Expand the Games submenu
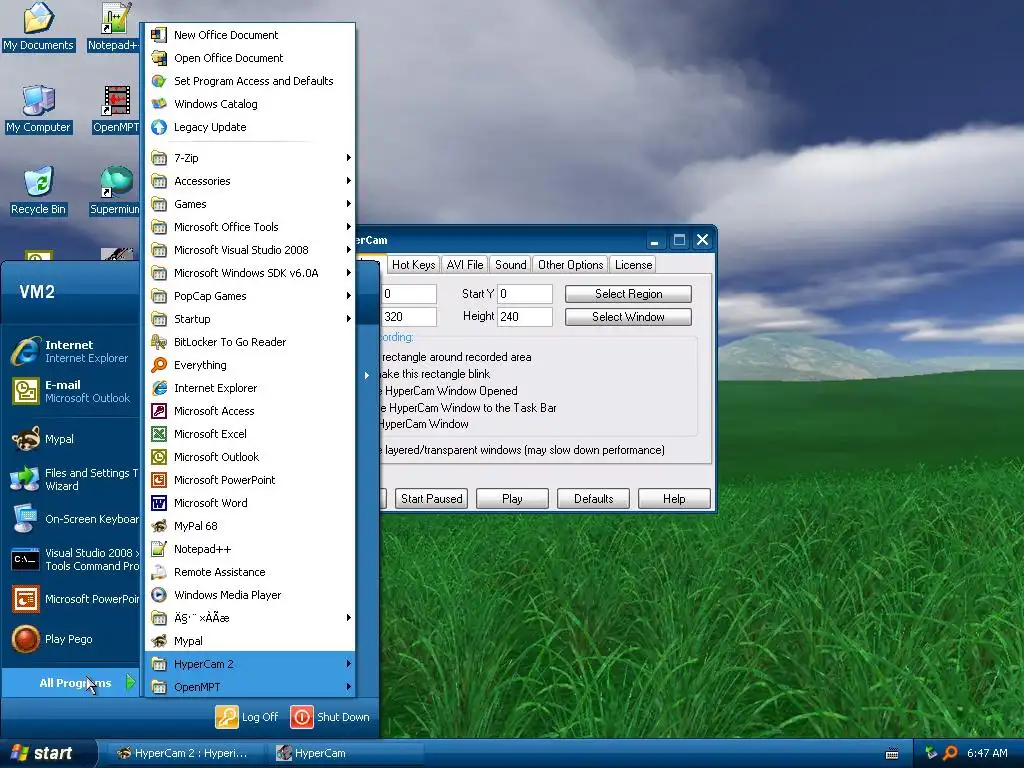The height and width of the screenshot is (768, 1024). (x=249, y=204)
